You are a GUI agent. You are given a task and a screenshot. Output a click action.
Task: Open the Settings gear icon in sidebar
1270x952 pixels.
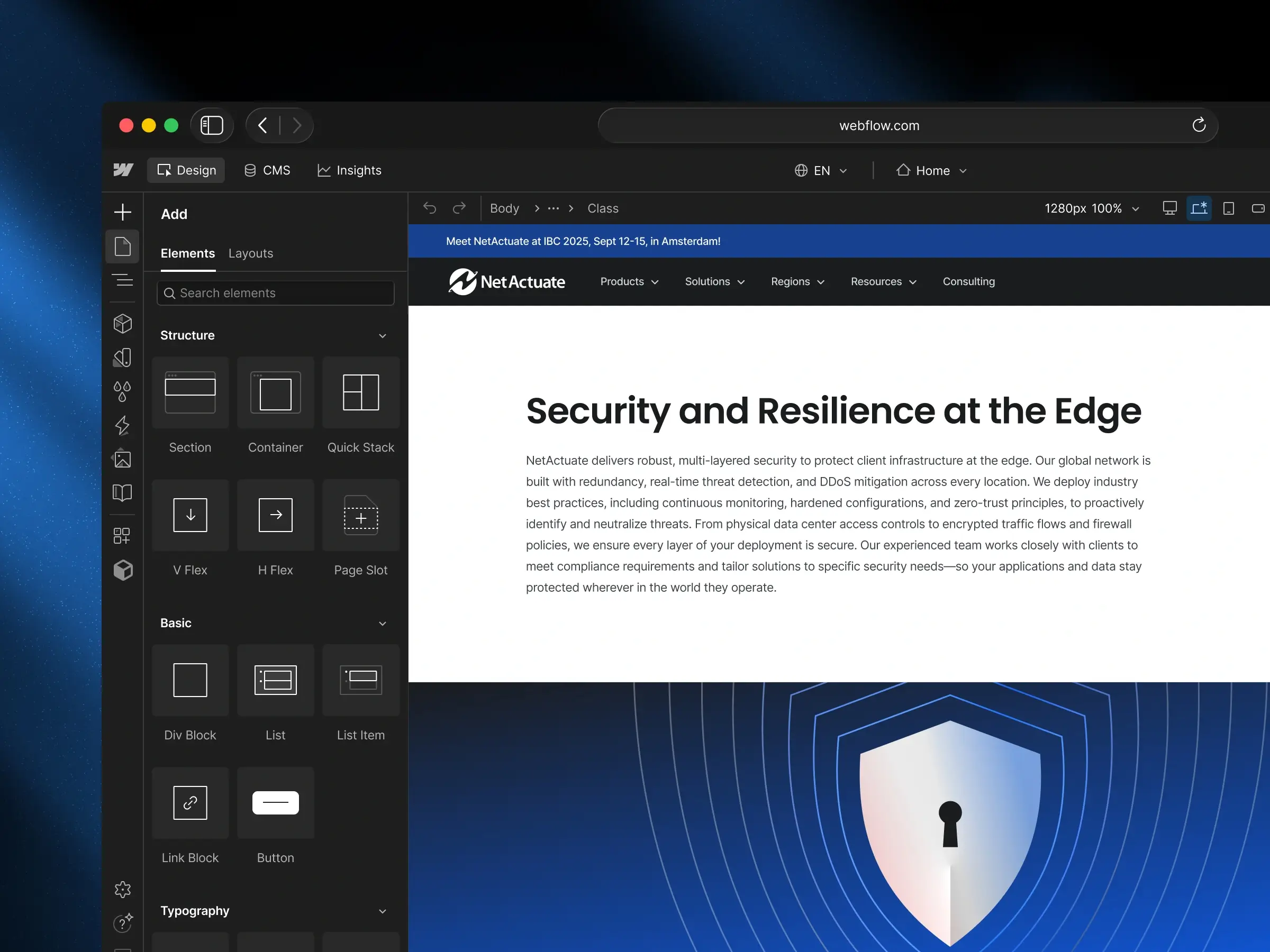122,890
